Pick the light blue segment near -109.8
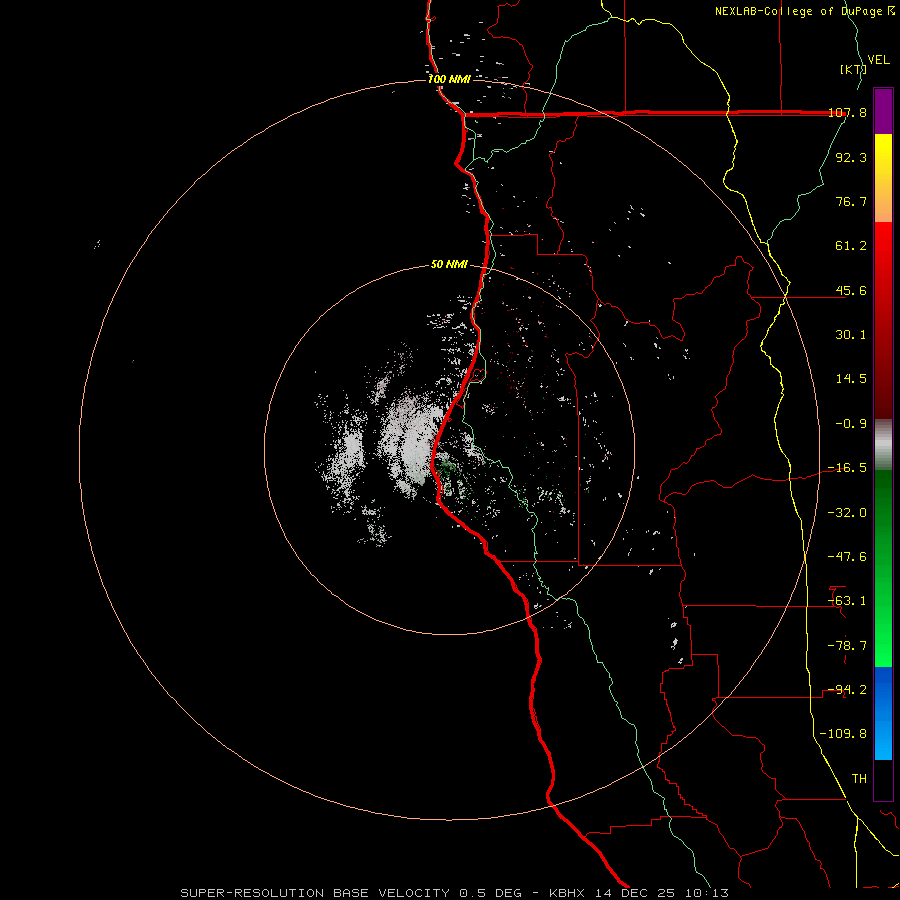900x900 pixels. pos(883,738)
